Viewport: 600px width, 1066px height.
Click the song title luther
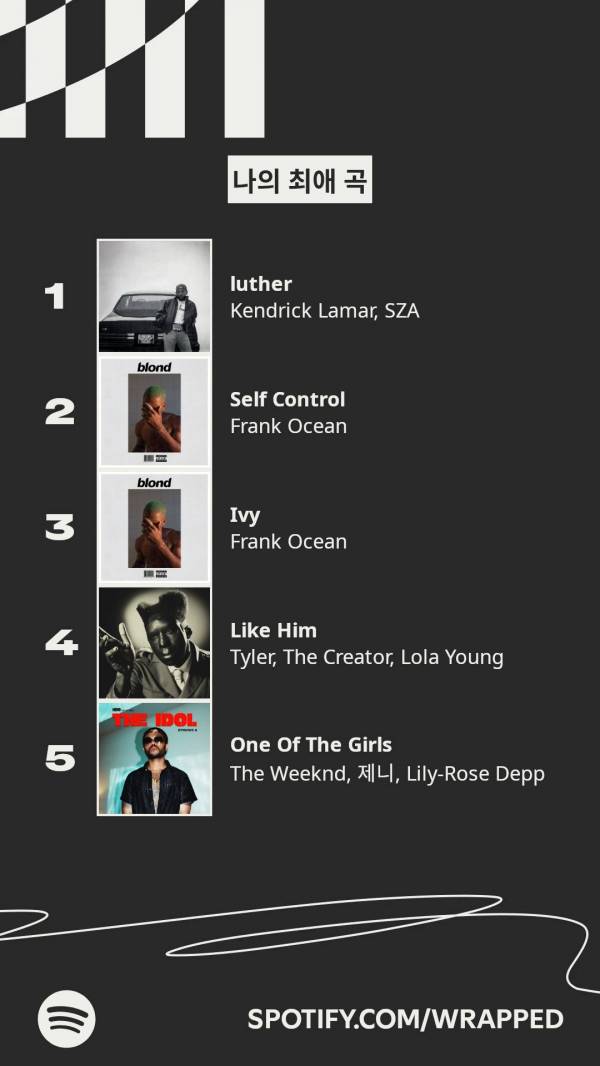coord(261,284)
